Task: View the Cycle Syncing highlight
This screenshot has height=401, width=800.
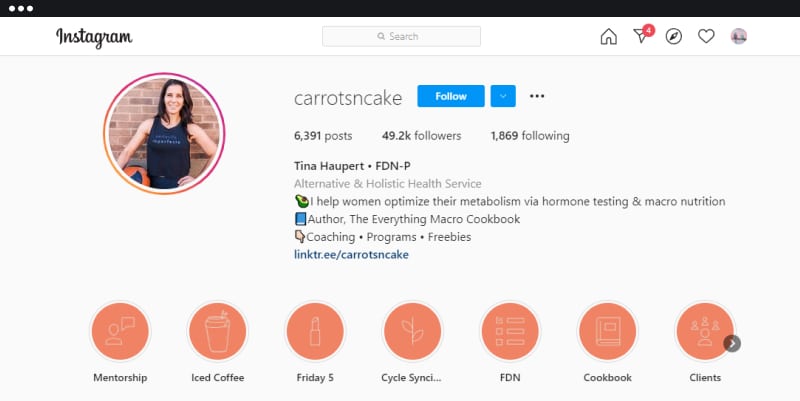Action: tap(412, 332)
